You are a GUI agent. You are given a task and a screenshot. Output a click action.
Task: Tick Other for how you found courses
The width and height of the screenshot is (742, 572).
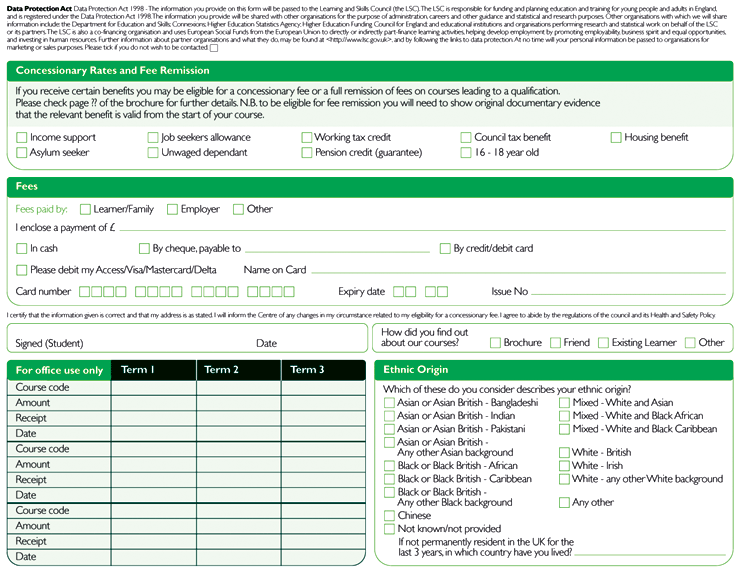(x=690, y=343)
